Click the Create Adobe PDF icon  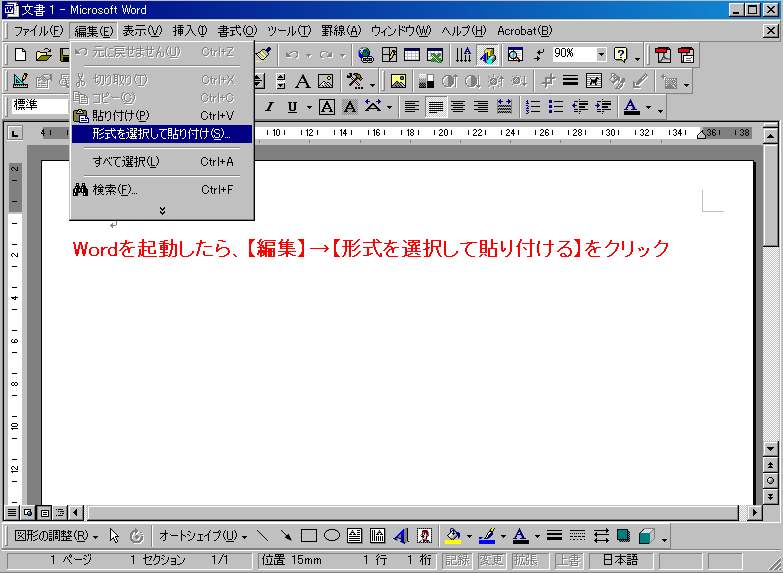coord(663,54)
